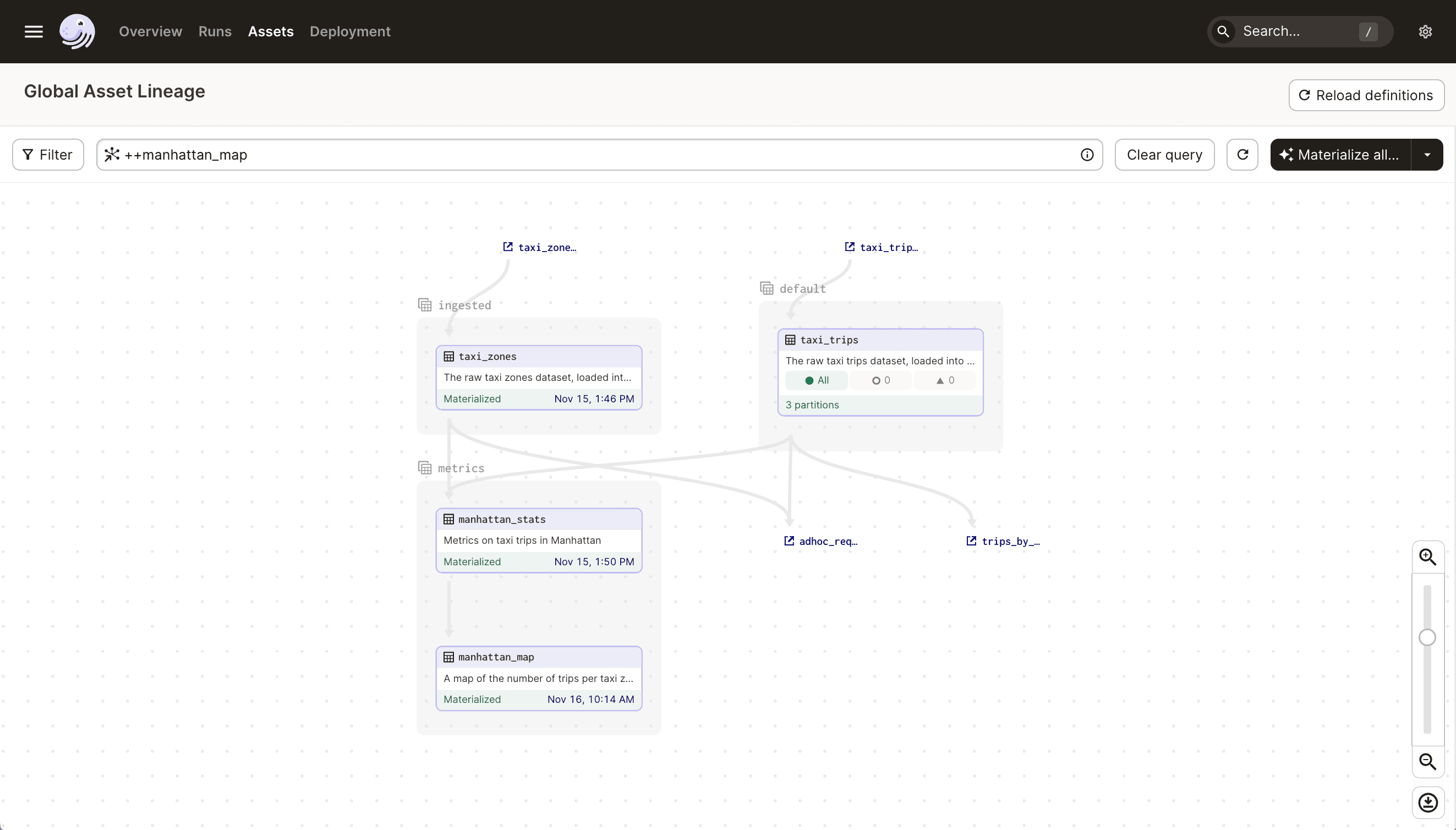Click the query syntax info icon

click(x=1086, y=155)
